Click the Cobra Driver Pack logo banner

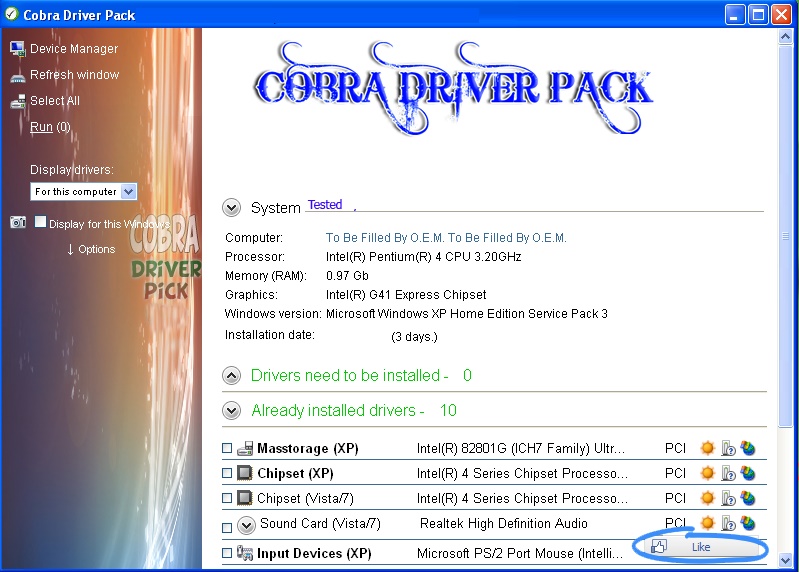coord(454,88)
